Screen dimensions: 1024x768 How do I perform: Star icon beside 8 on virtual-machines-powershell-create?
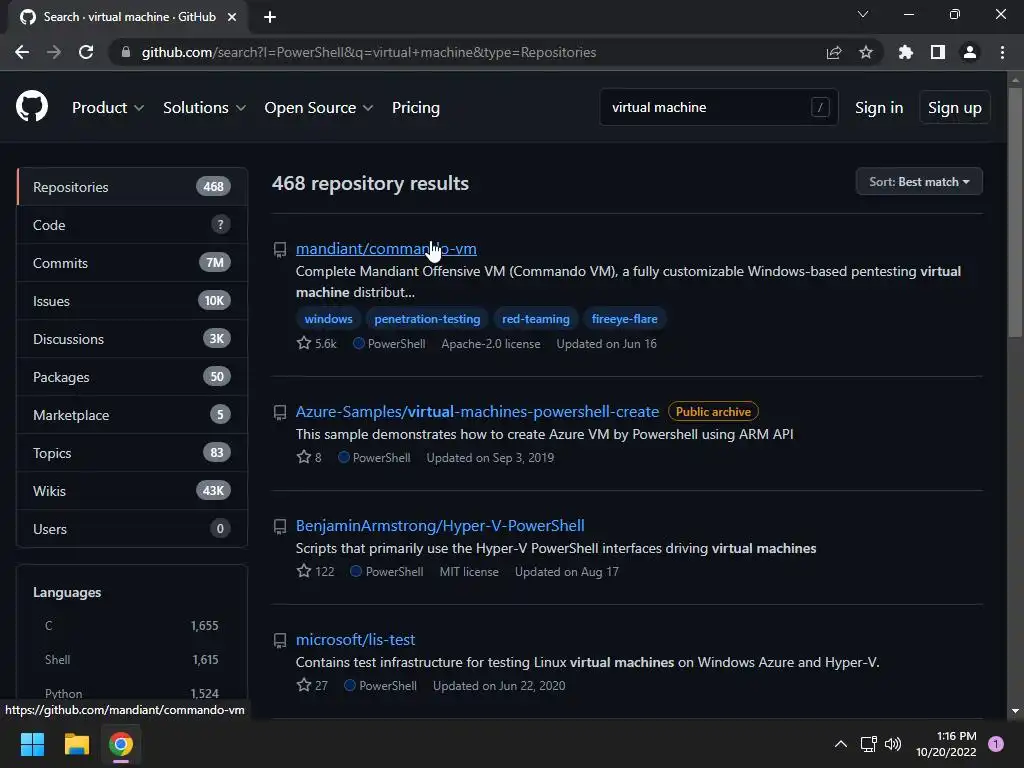click(x=304, y=457)
